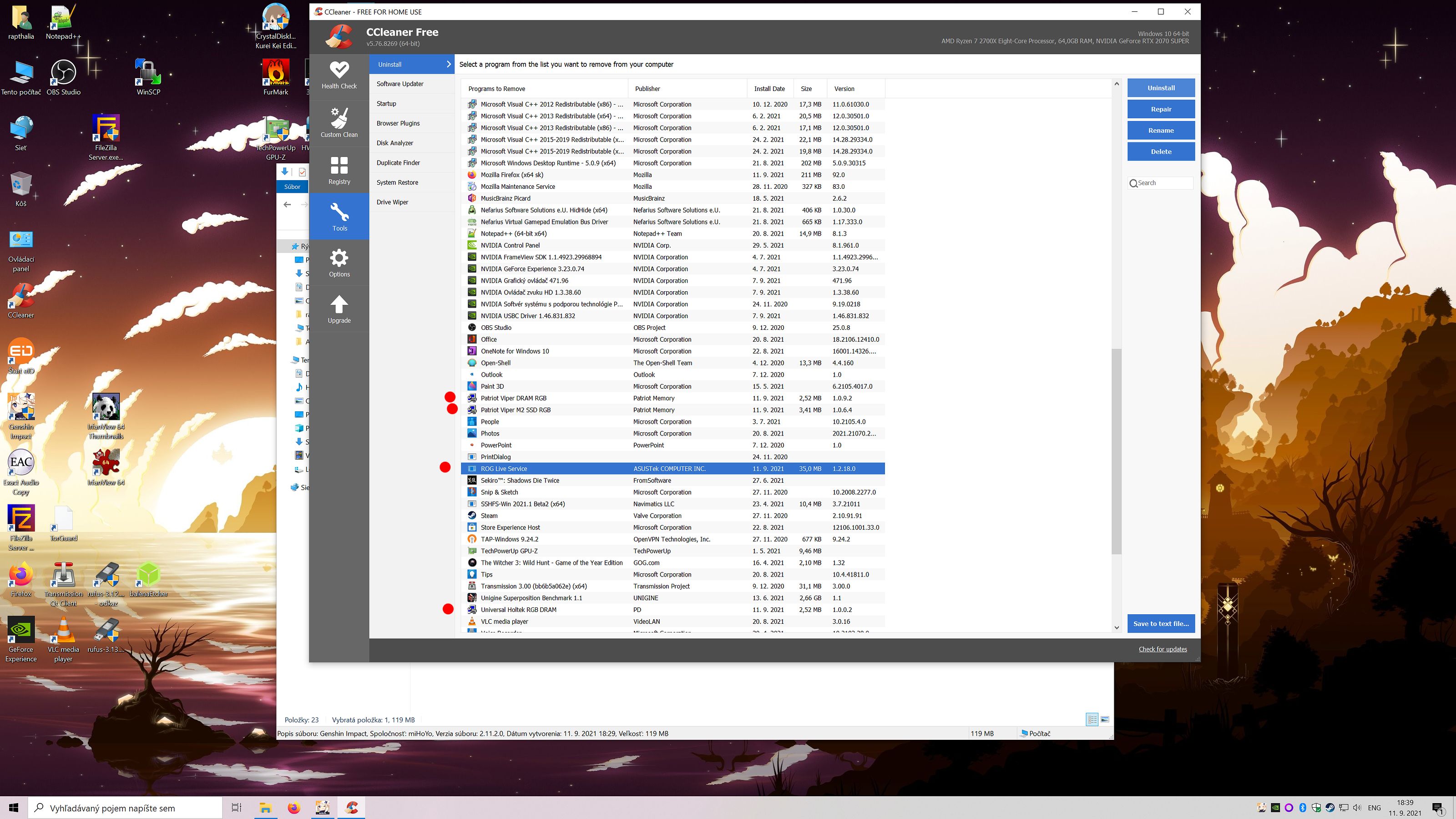Select NVIDIA Control Panel row
This screenshot has width=1456, height=819.
click(x=673, y=245)
